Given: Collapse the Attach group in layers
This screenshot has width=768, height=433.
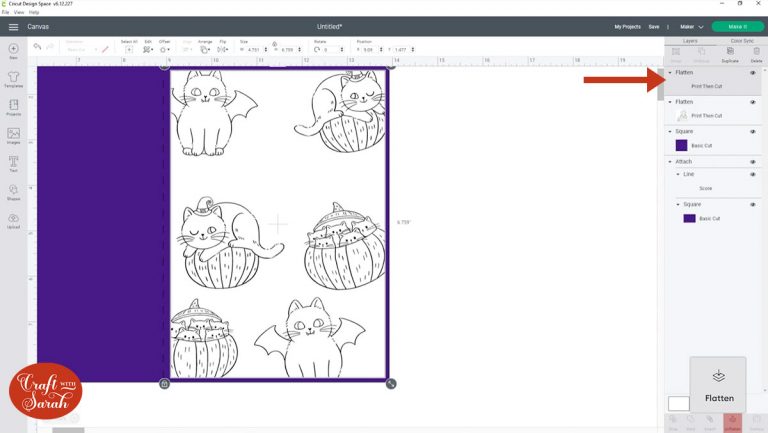Looking at the screenshot, I should click(670, 161).
